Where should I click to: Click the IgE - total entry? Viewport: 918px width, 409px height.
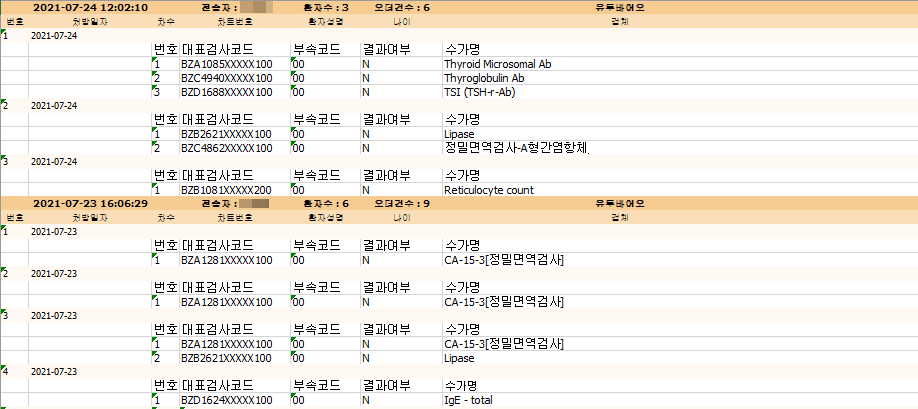coord(468,400)
